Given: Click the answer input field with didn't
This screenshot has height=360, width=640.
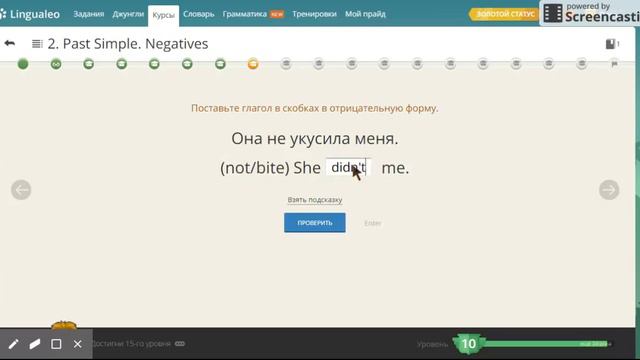Looking at the screenshot, I should pyautogui.click(x=348, y=167).
